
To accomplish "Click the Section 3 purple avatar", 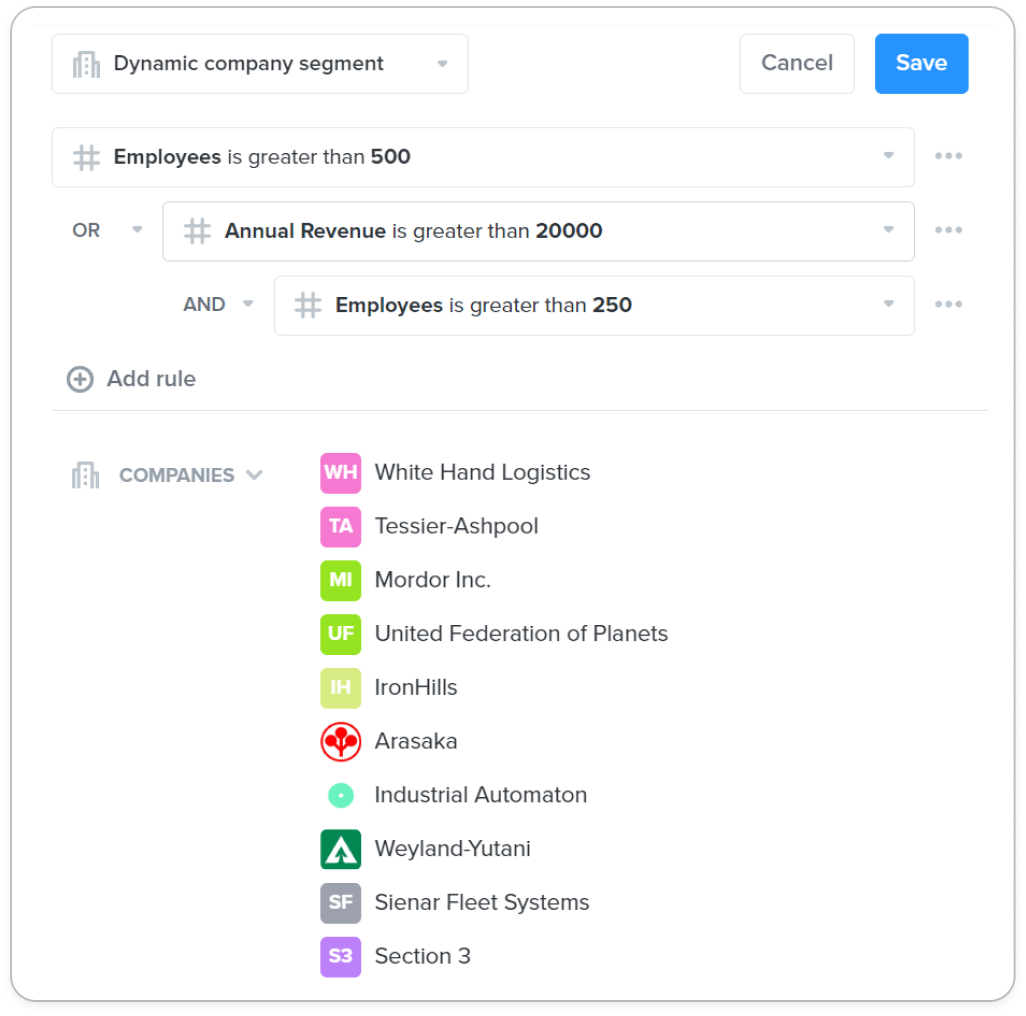I will point(340,956).
